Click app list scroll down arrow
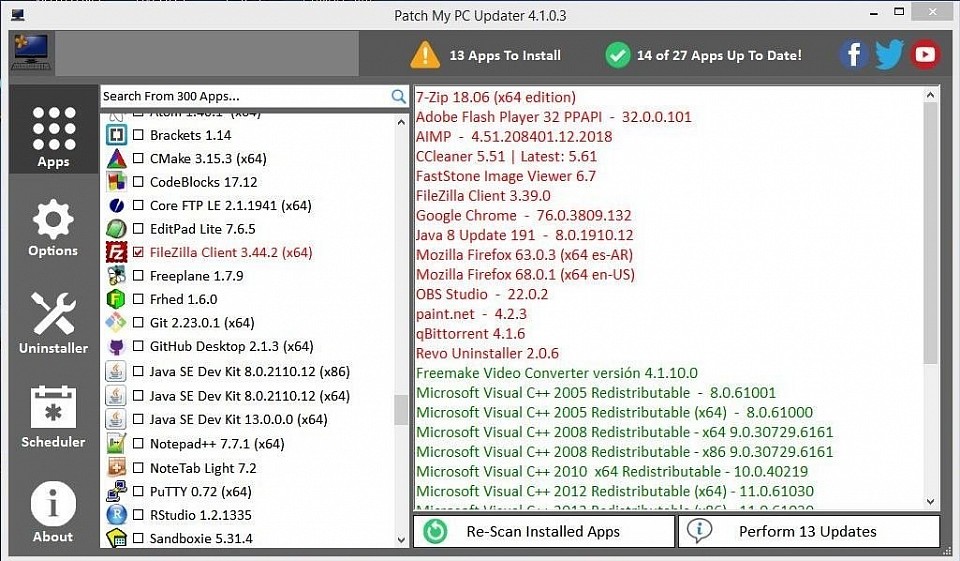Screen dimensions: 960x561 401,540
